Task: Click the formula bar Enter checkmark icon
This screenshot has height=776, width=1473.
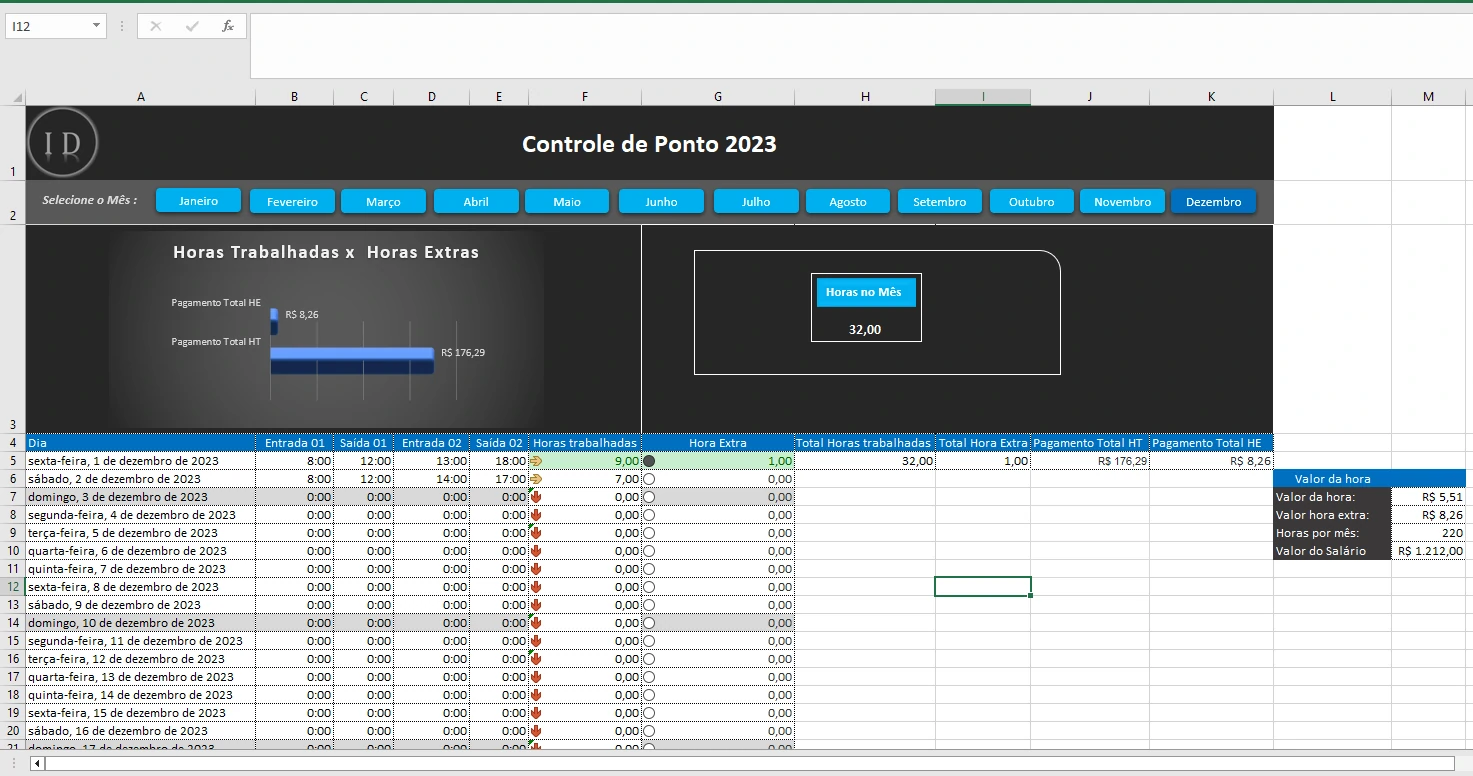Action: [x=192, y=26]
